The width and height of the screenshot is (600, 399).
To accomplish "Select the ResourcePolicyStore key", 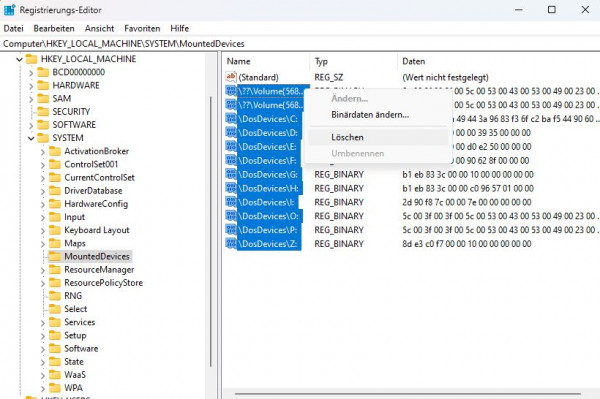I will (x=103, y=283).
